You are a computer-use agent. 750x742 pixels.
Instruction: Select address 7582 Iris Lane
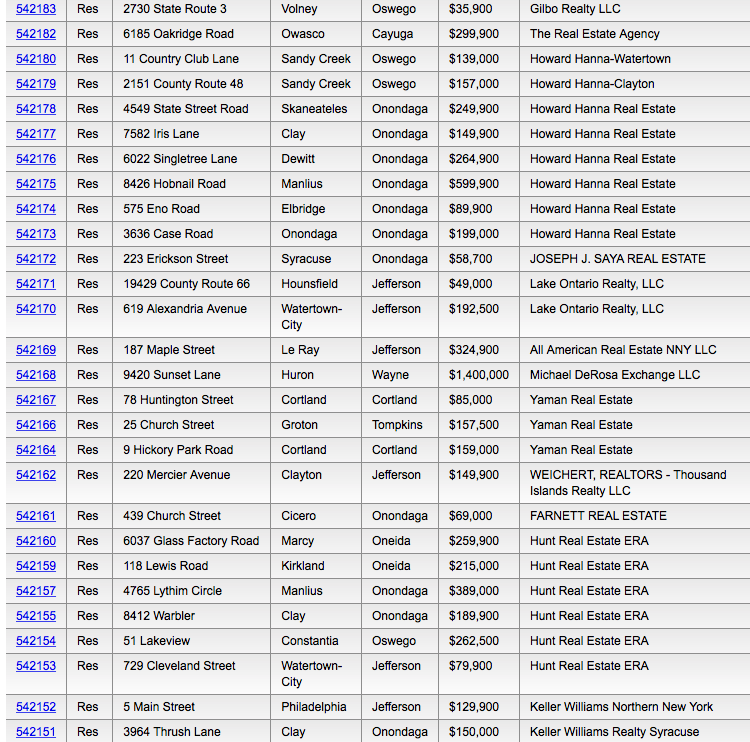(x=161, y=133)
